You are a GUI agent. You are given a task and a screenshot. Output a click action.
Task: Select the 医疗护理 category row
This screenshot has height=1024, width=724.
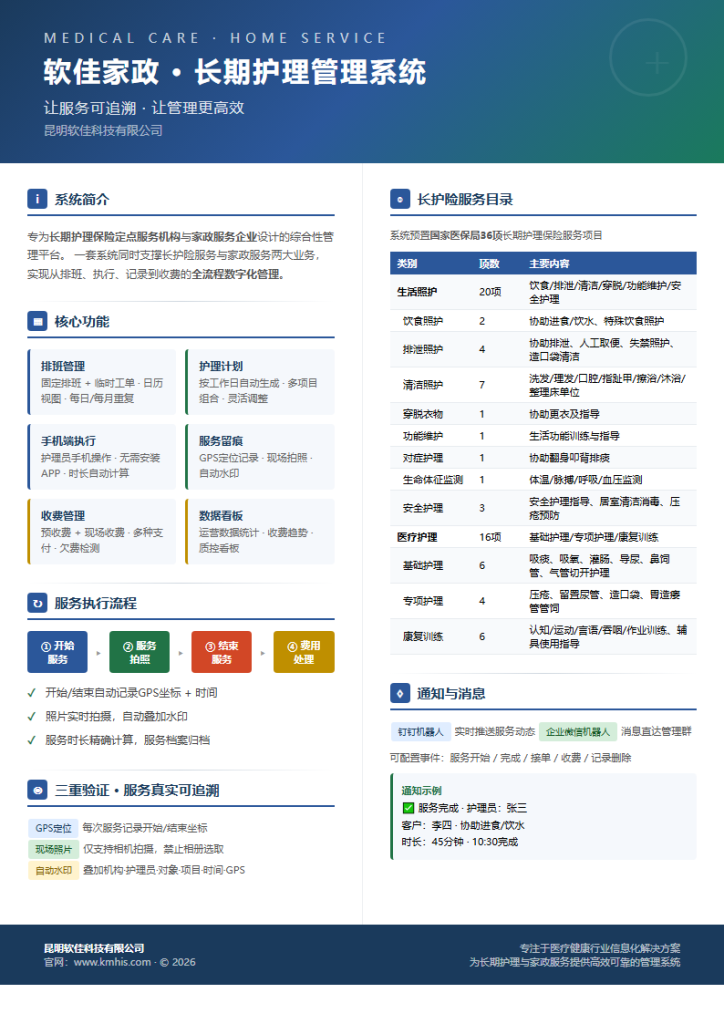pyautogui.click(x=543, y=537)
